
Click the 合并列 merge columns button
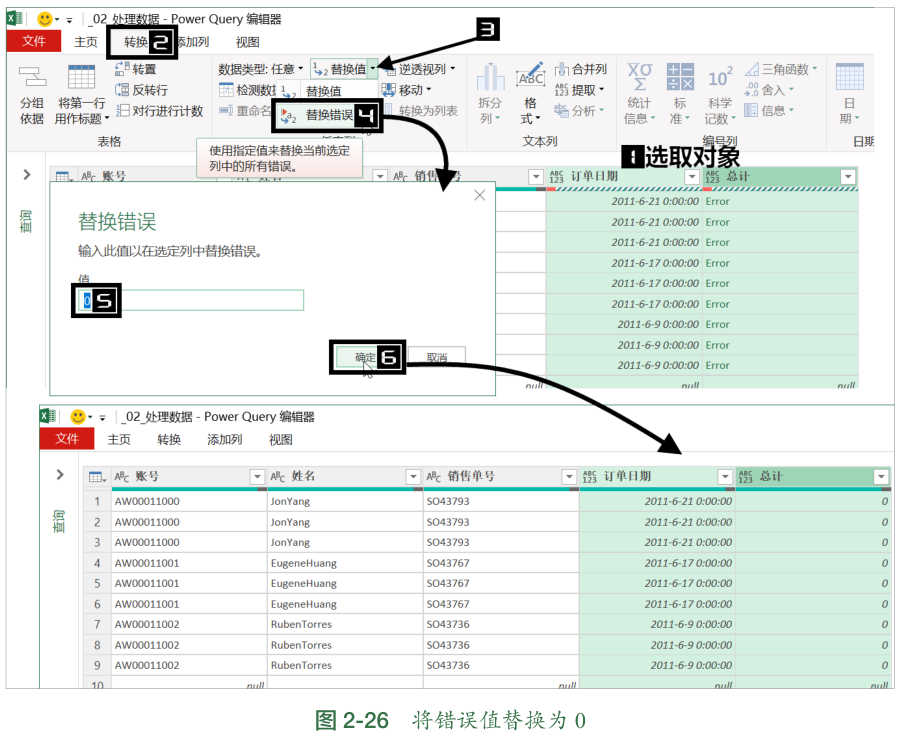pyautogui.click(x=581, y=69)
